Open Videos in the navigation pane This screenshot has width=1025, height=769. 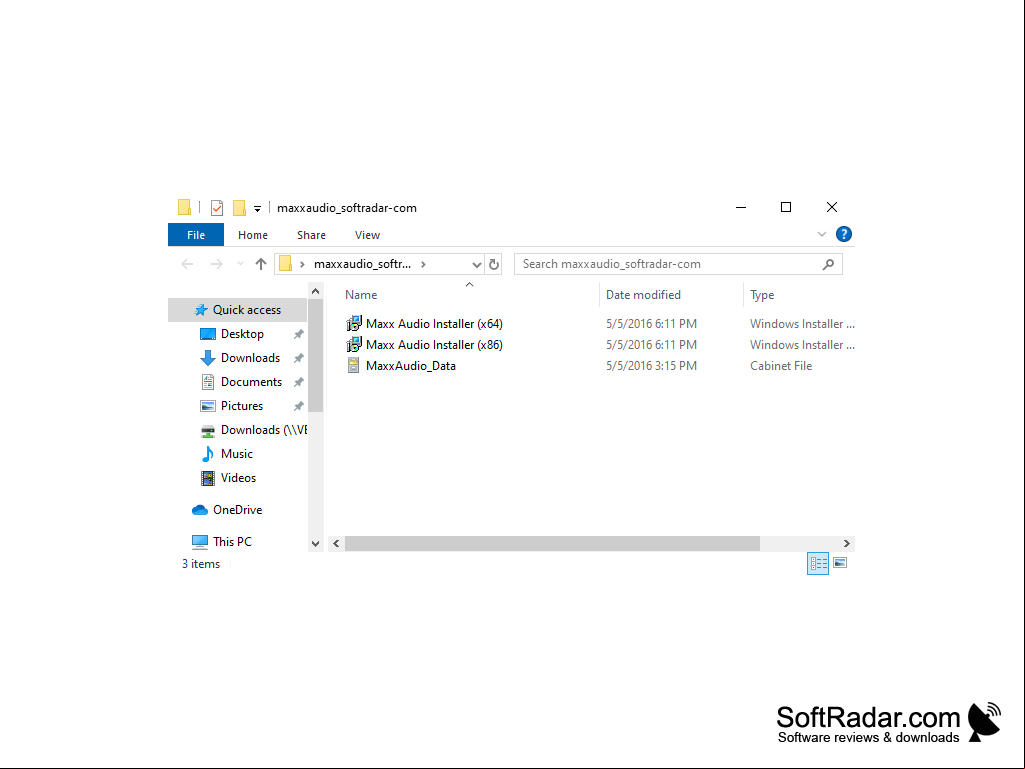(238, 478)
